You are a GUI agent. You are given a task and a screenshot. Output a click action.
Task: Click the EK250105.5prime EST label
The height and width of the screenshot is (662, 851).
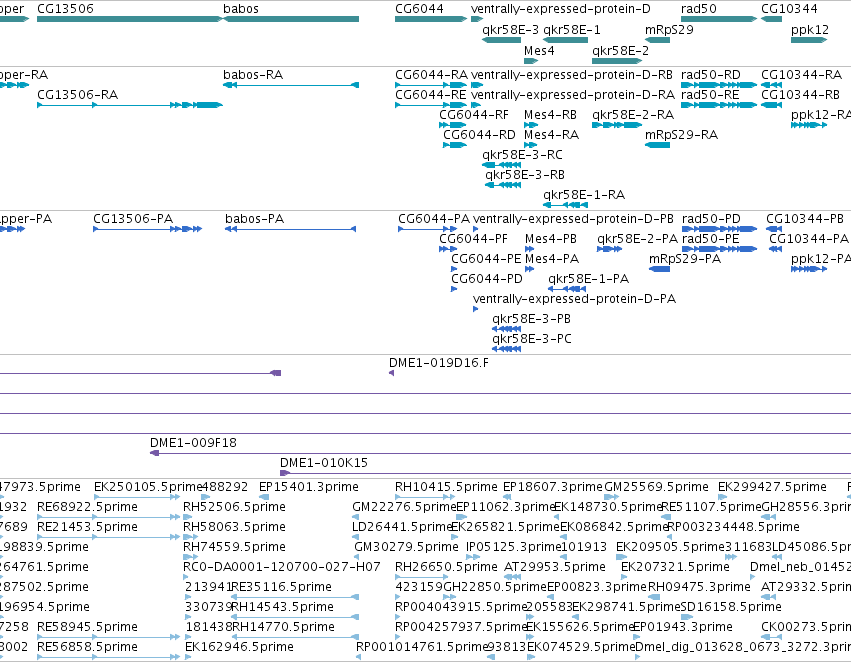148,487
